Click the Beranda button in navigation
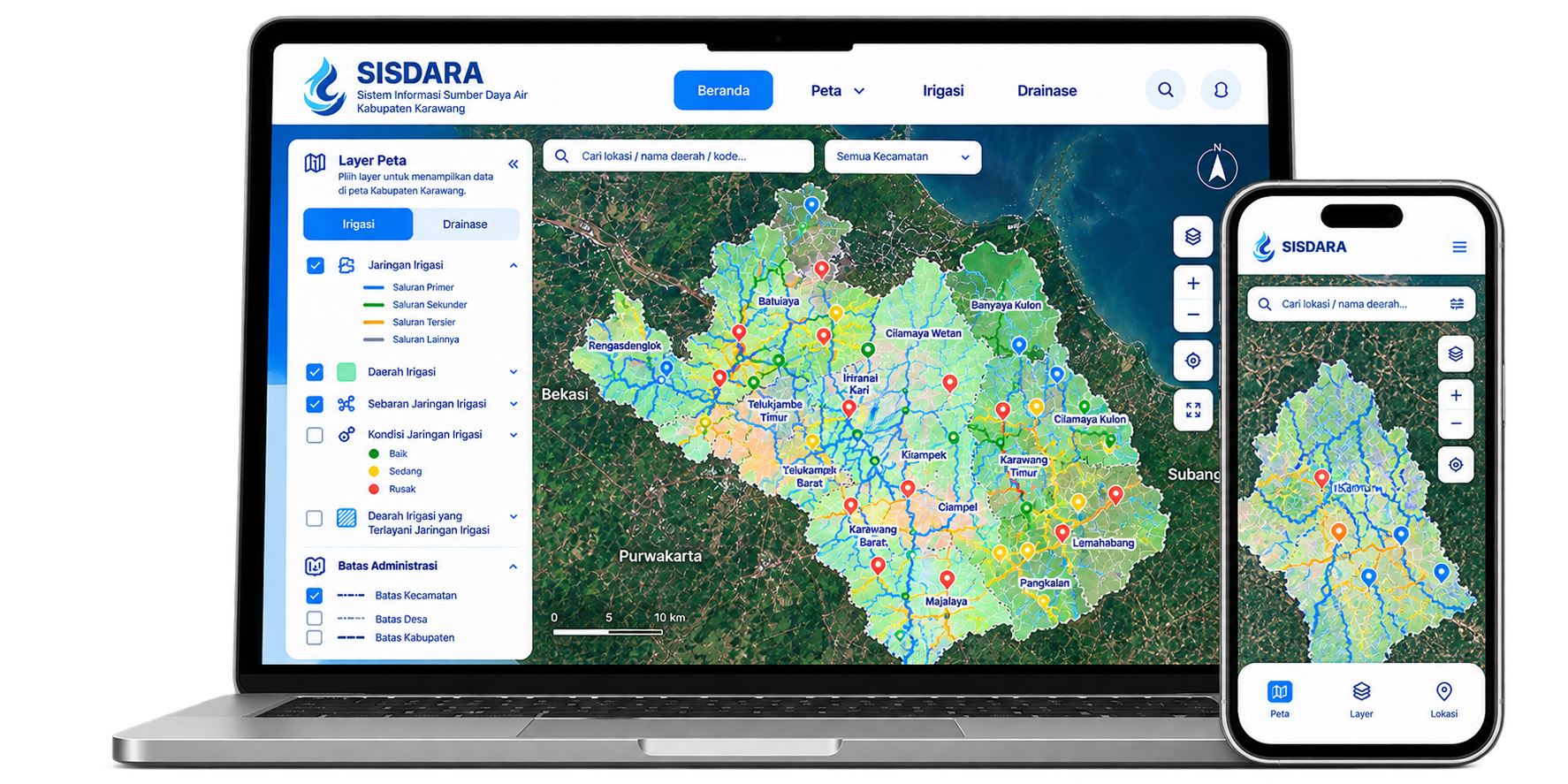The image size is (1568, 784). pyautogui.click(x=723, y=90)
